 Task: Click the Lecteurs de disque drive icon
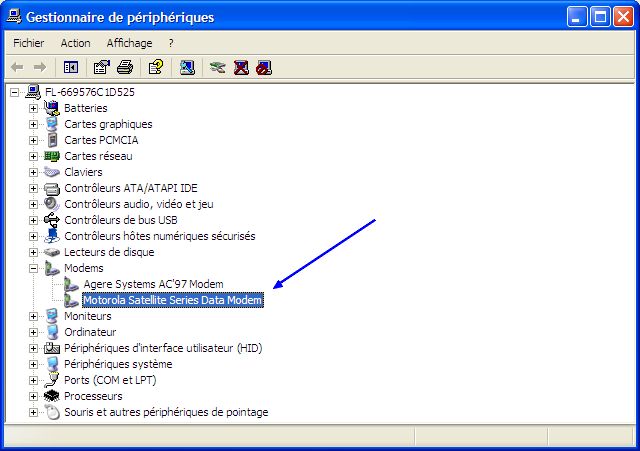pos(52,252)
